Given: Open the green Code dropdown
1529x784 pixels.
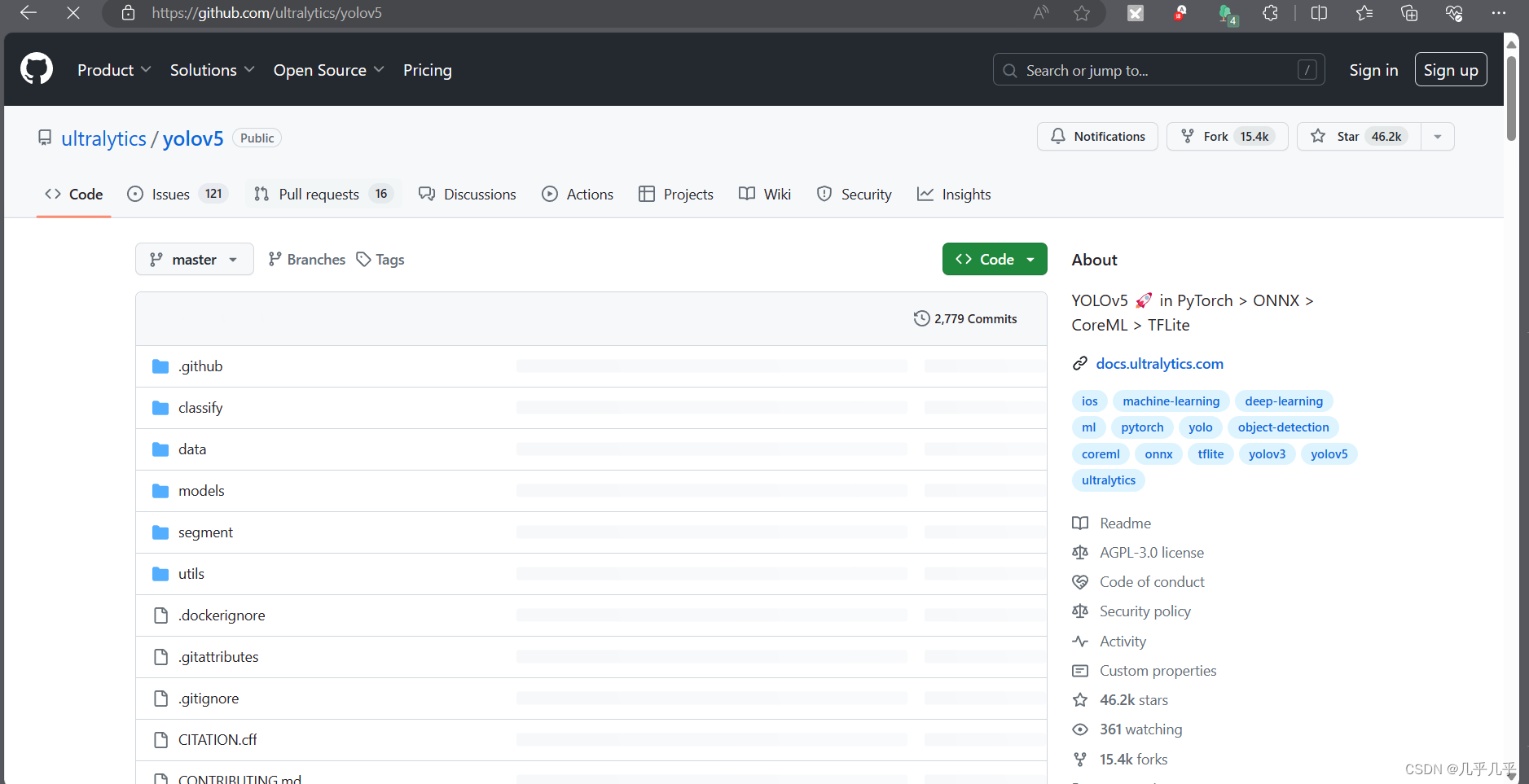Looking at the screenshot, I should (x=995, y=259).
